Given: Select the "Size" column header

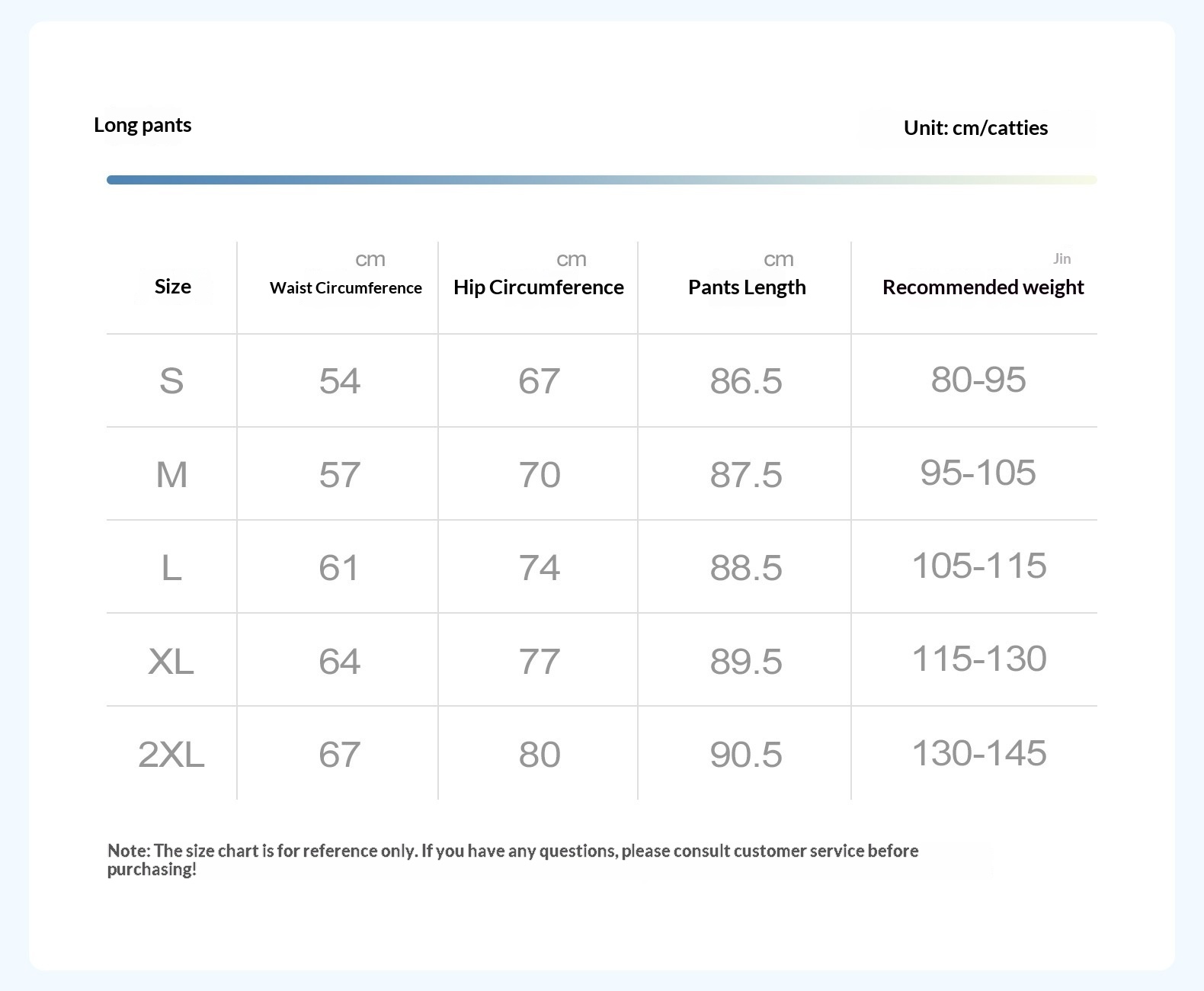Looking at the screenshot, I should tap(173, 287).
